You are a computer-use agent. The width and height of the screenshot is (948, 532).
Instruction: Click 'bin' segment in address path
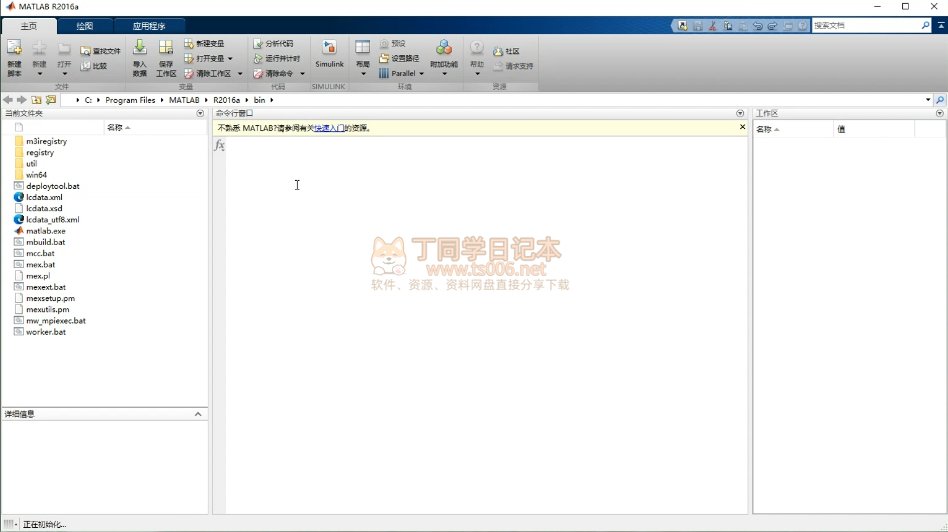[259, 100]
